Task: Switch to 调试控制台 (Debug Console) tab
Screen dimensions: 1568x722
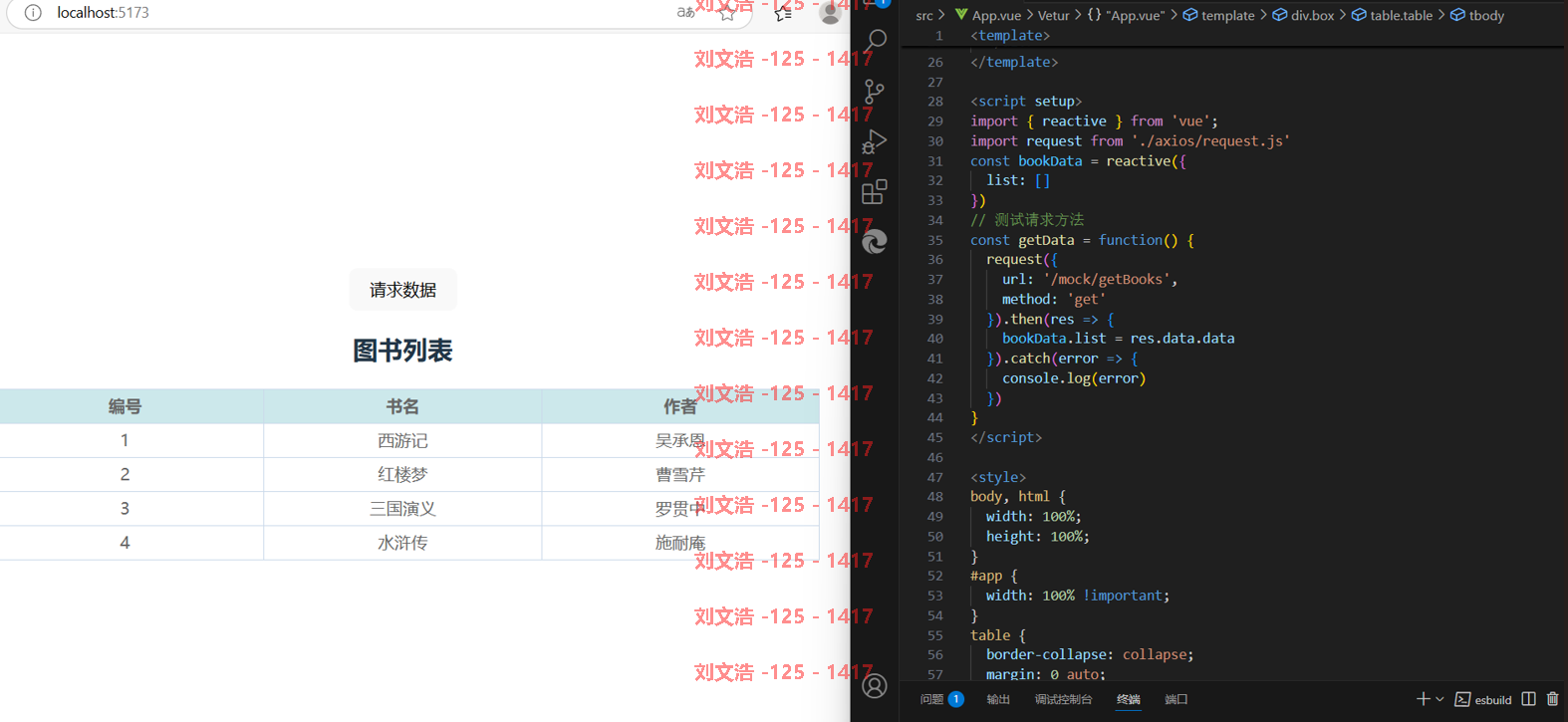Action: pos(1063,699)
